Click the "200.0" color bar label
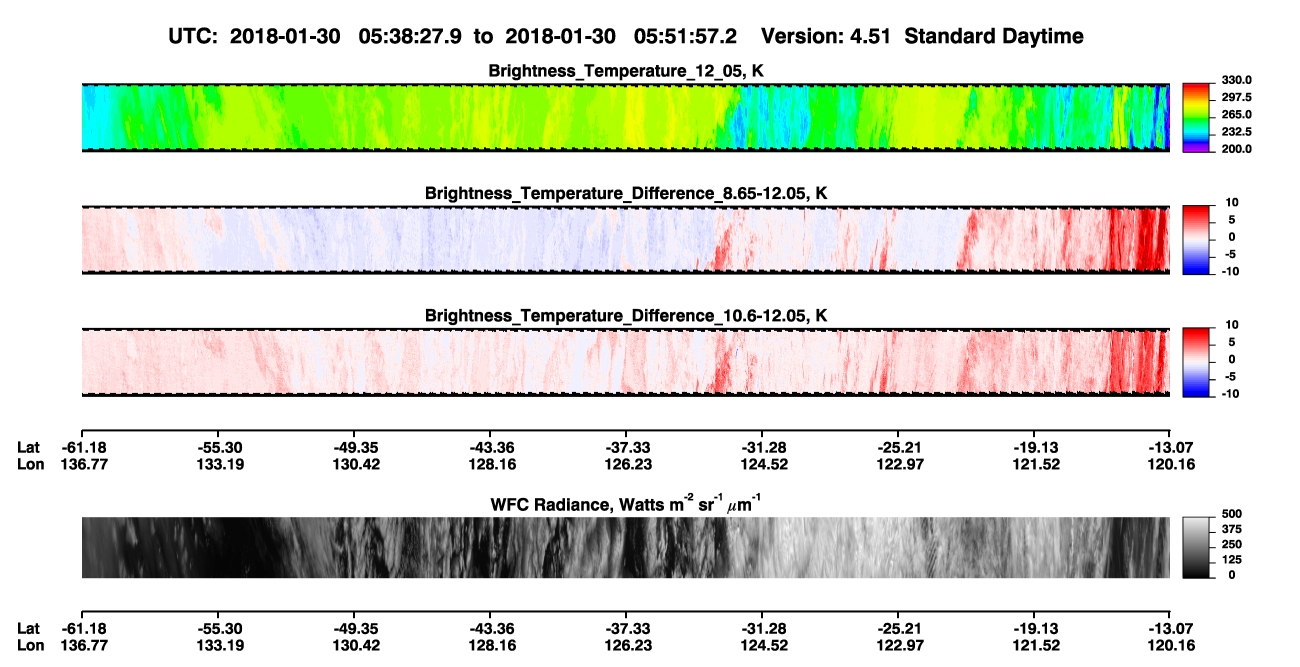The height and width of the screenshot is (667, 1300). [1237, 148]
